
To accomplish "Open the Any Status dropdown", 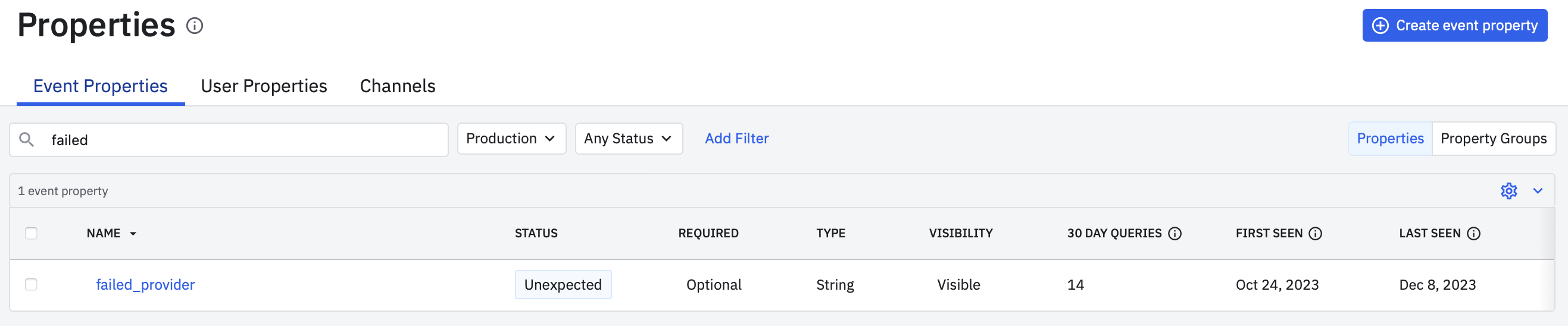I will click(628, 139).
